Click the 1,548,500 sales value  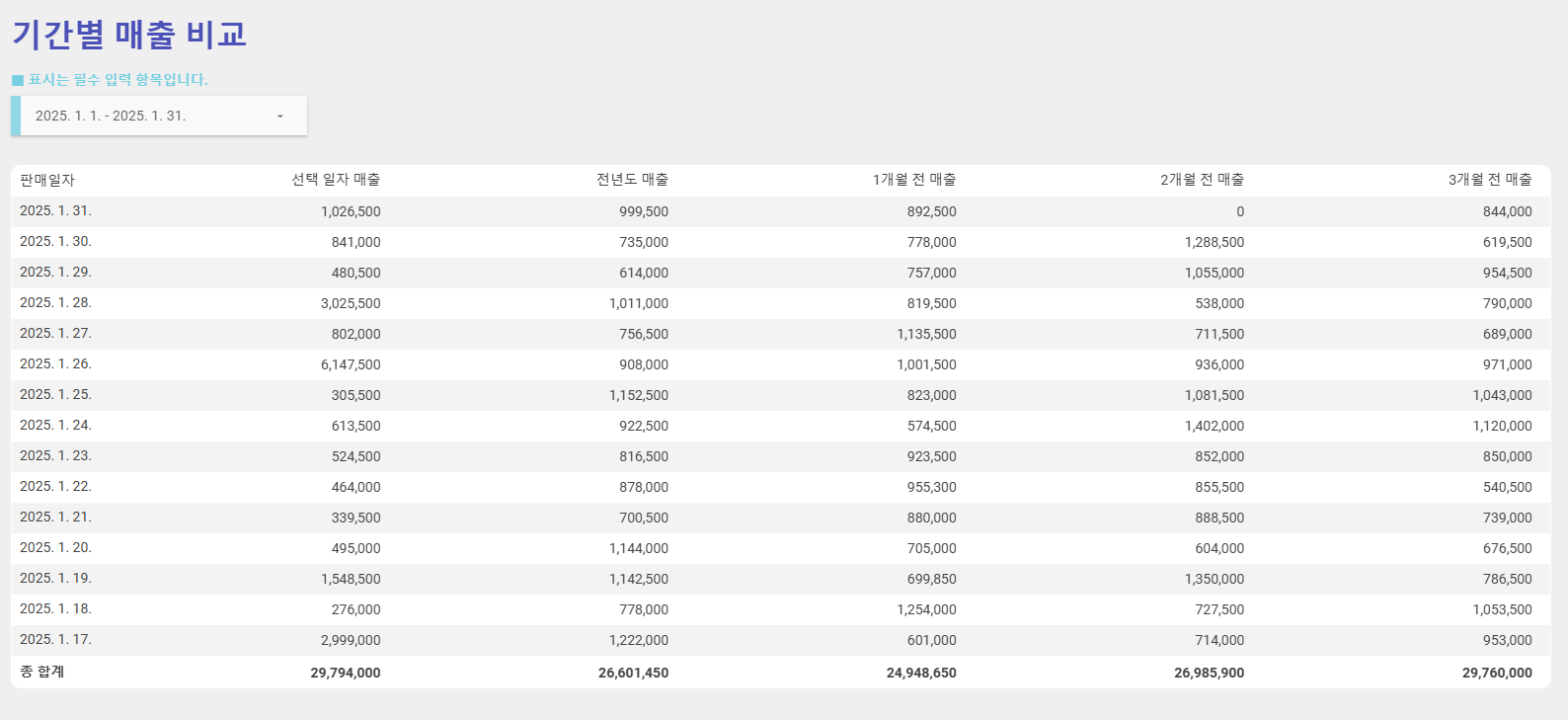click(x=351, y=579)
